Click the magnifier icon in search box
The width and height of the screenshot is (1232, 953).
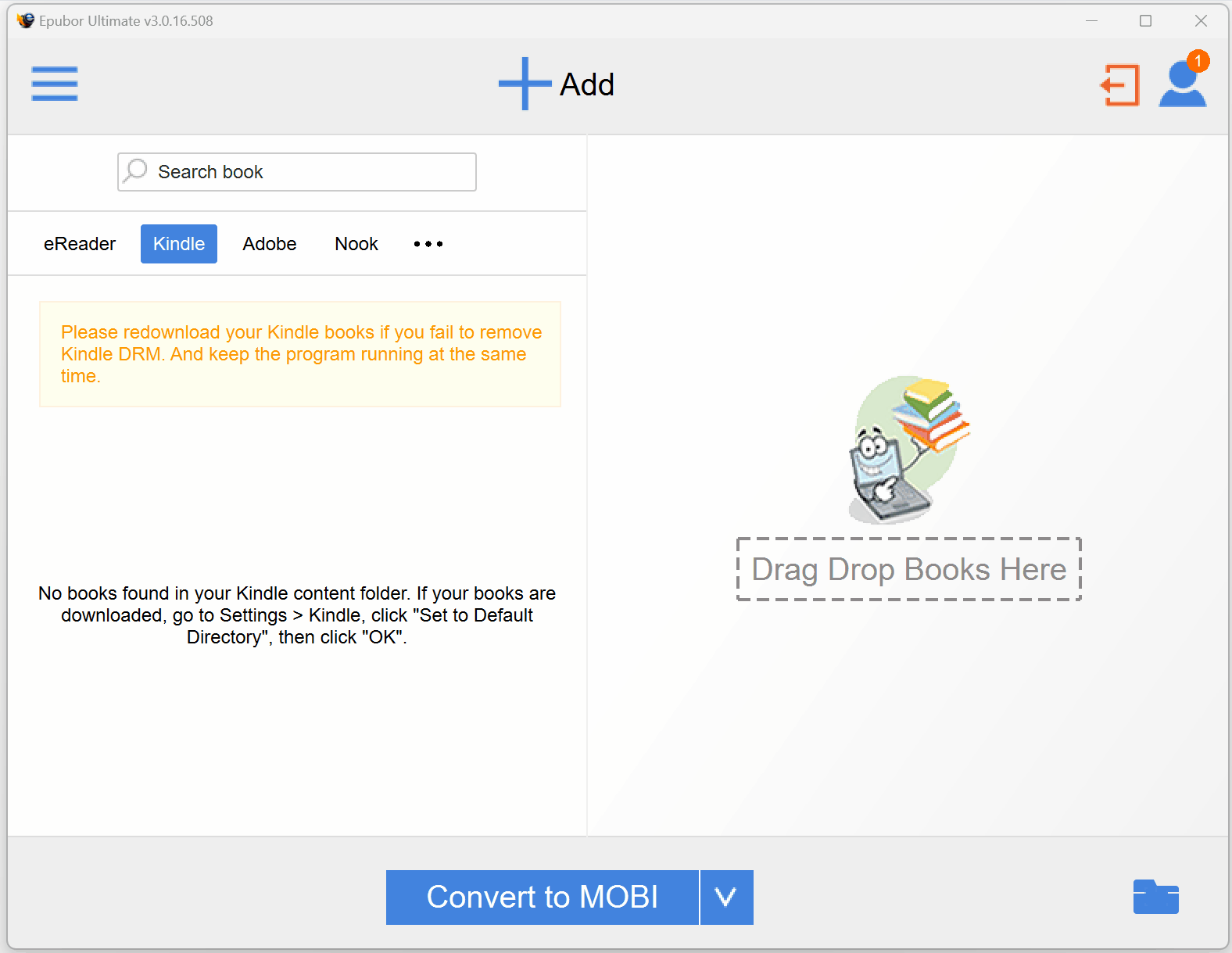click(136, 170)
